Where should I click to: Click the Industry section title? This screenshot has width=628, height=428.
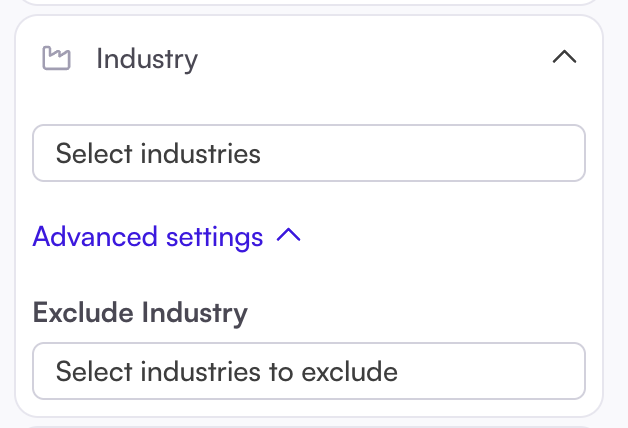147,59
